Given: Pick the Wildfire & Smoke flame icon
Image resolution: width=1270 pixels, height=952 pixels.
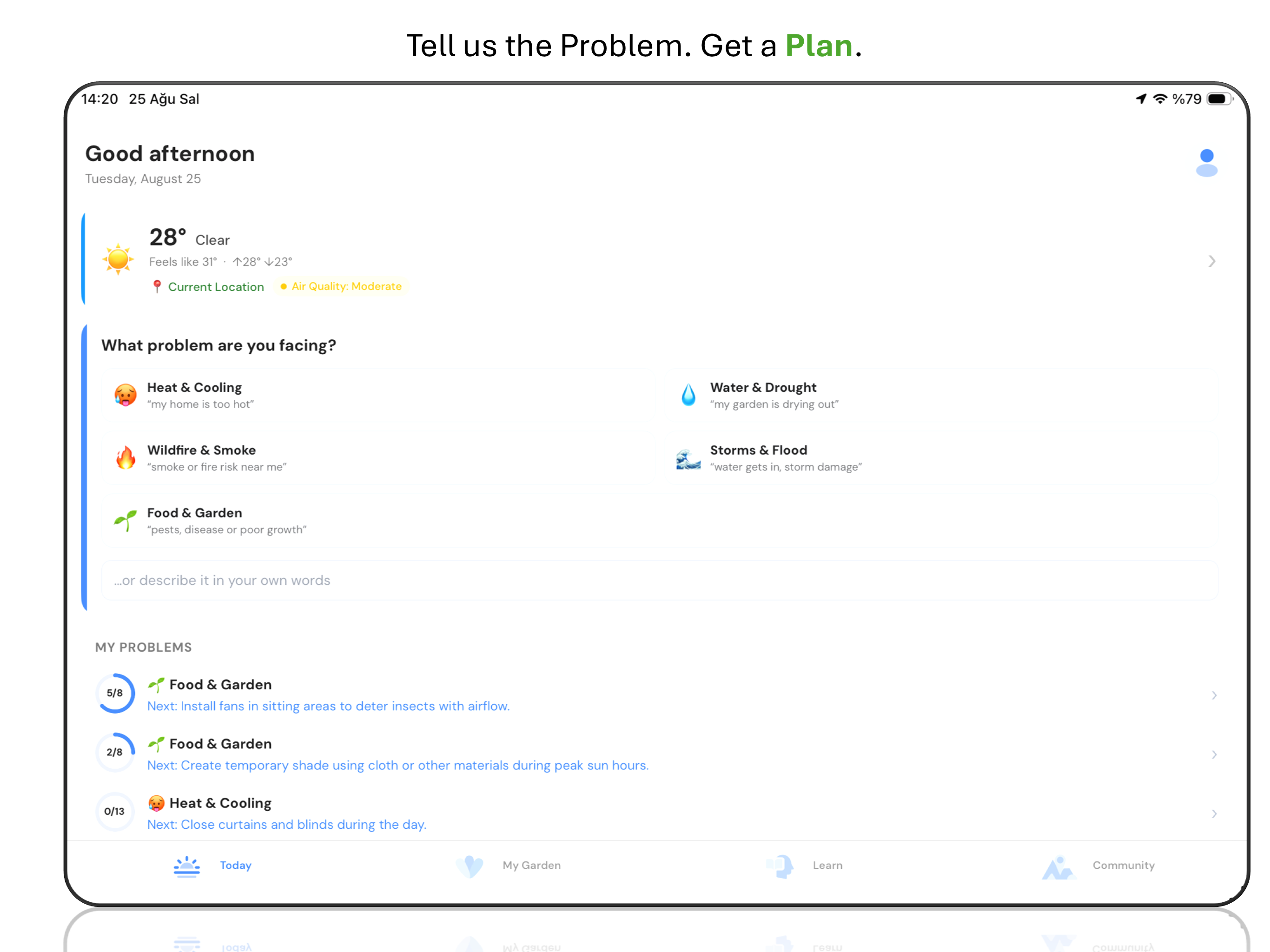Looking at the screenshot, I should coord(125,457).
